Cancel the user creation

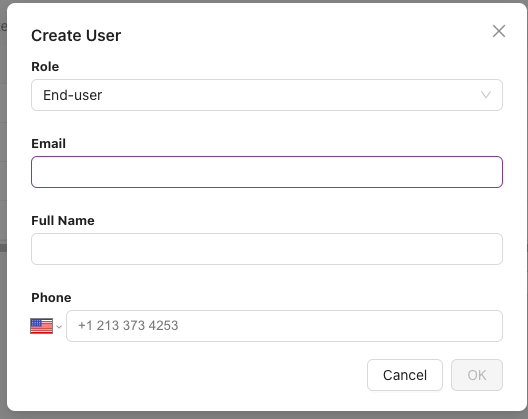[405, 375]
